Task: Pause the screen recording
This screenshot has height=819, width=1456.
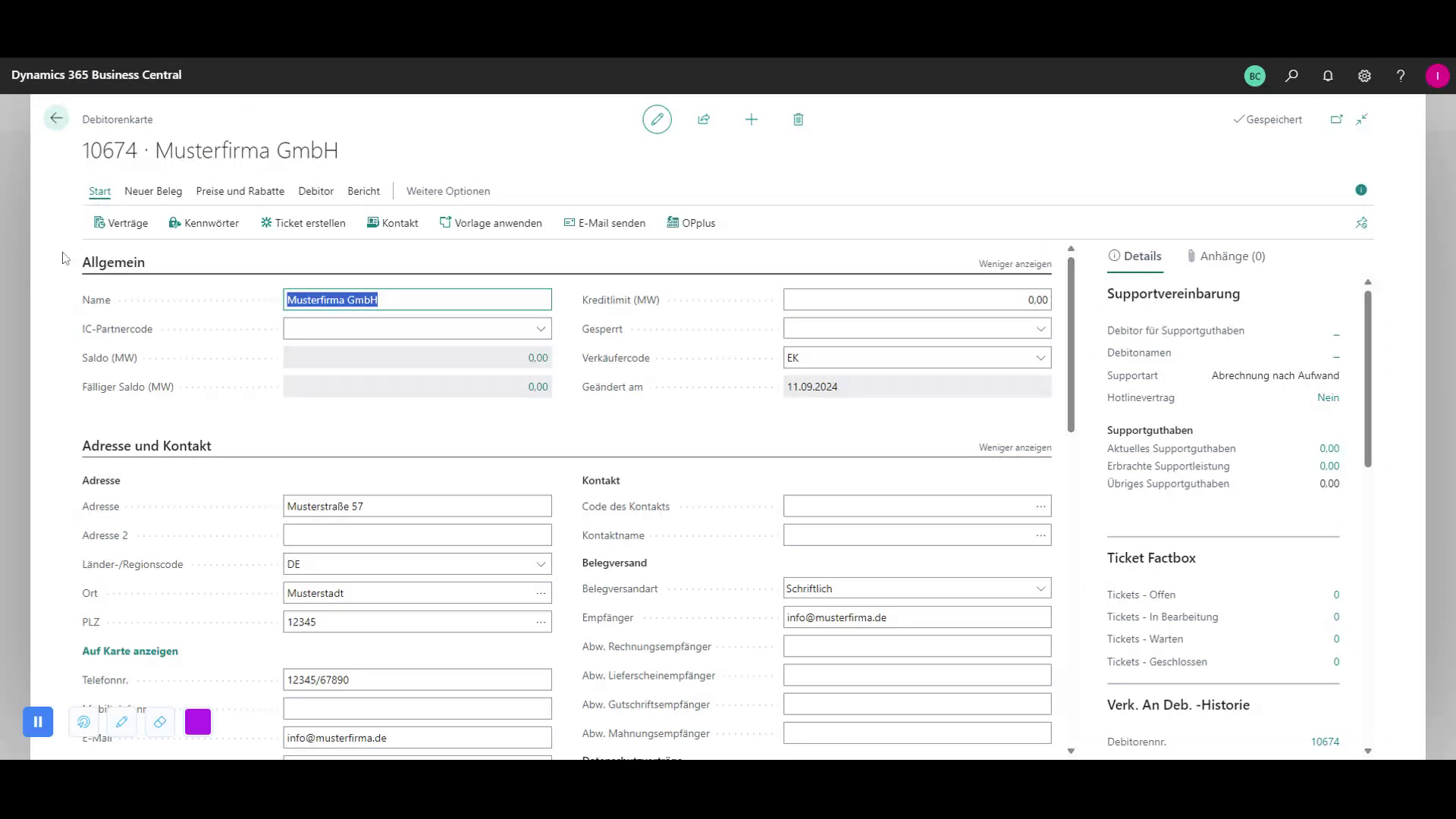Action: (38, 721)
